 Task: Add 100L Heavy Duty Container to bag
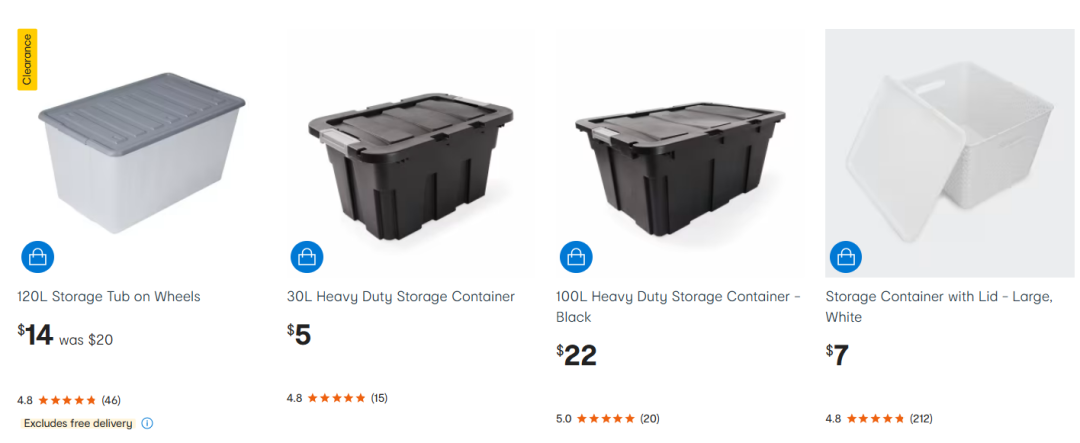pyautogui.click(x=576, y=257)
